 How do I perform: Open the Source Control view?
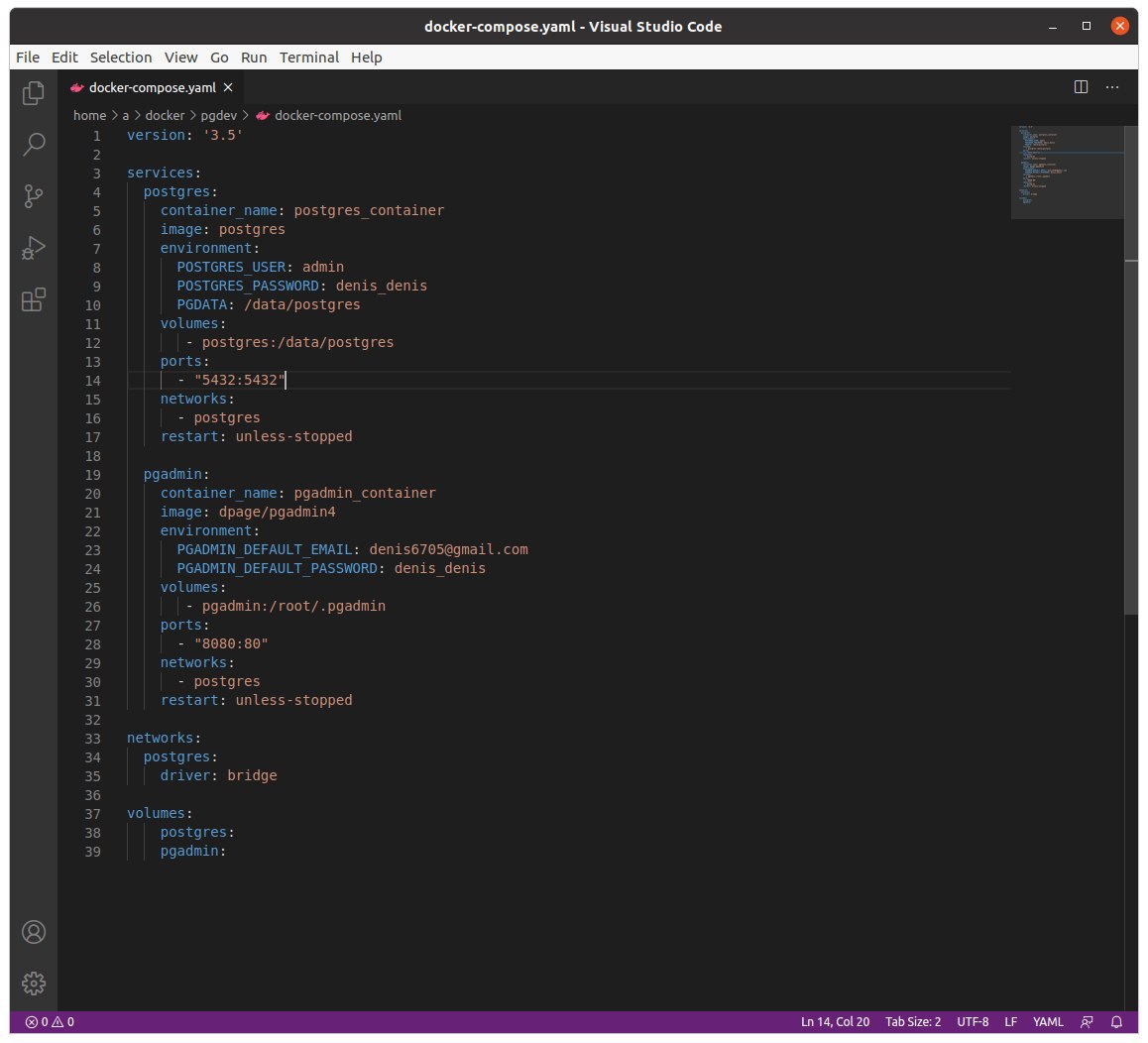[34, 195]
